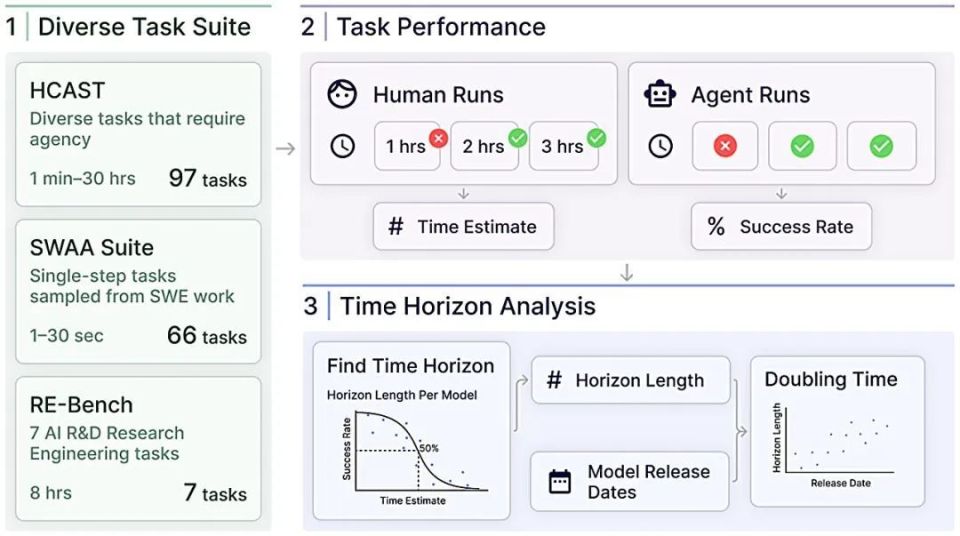The image size is (960, 536).
Task: Open the SWAA Suite card
Action: (x=138, y=291)
